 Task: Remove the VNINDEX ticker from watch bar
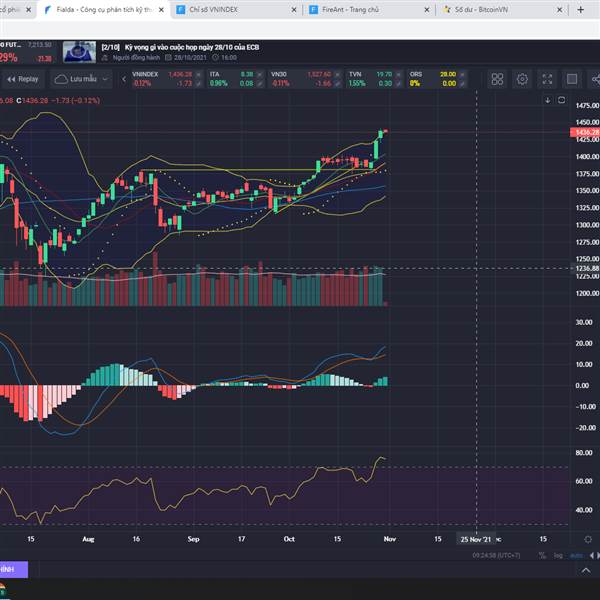click(x=198, y=75)
